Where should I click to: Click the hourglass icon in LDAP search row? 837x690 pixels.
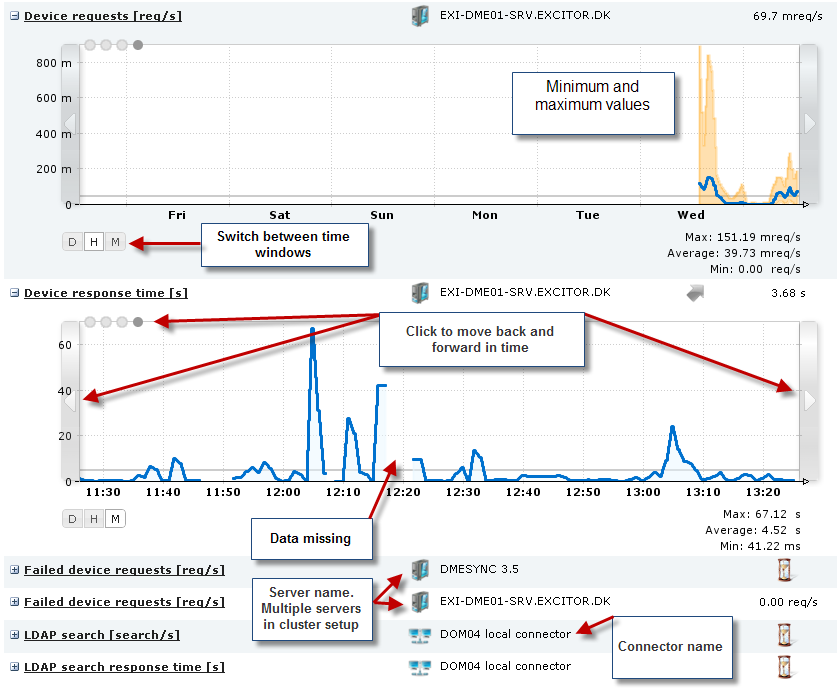pyautogui.click(x=786, y=634)
